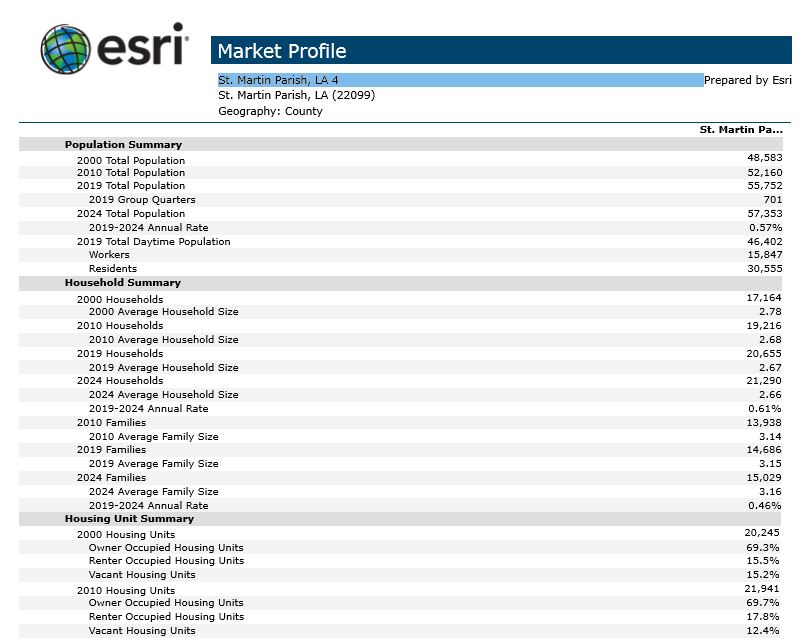Click the 2000 Total Population label
Image resolution: width=809 pixels, height=640 pixels.
[131, 161]
